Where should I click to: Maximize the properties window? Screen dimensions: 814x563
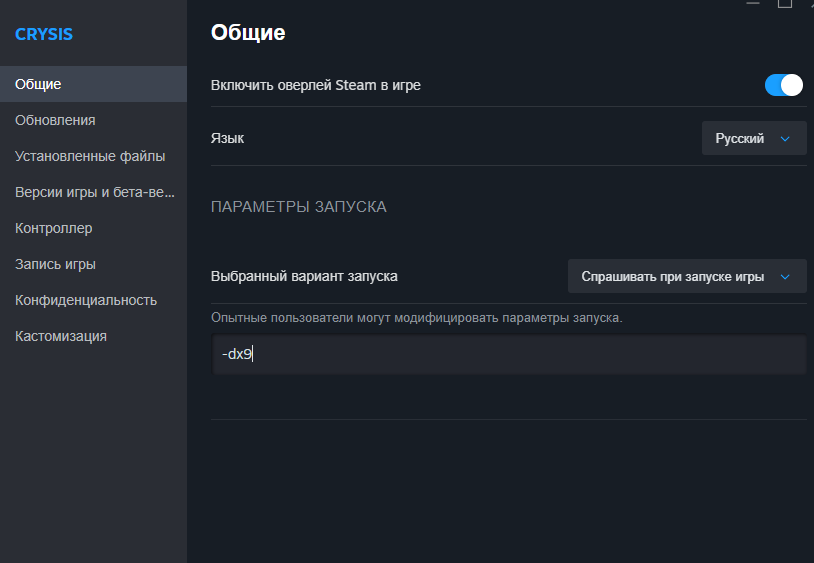click(784, 3)
